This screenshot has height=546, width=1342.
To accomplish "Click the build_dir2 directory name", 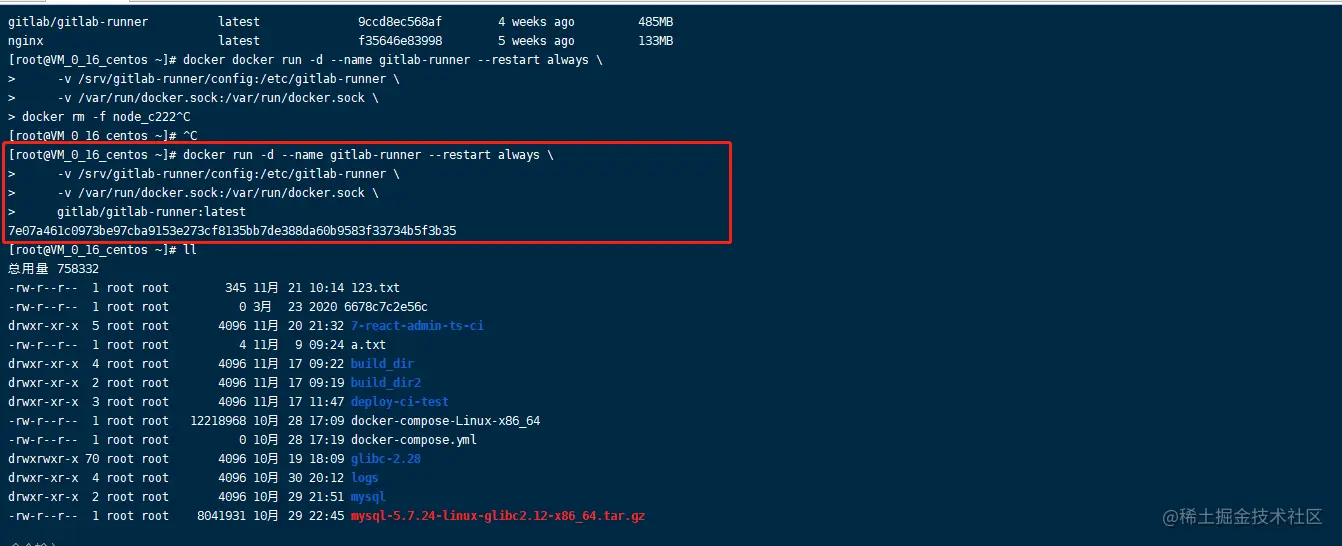I will 386,383.
